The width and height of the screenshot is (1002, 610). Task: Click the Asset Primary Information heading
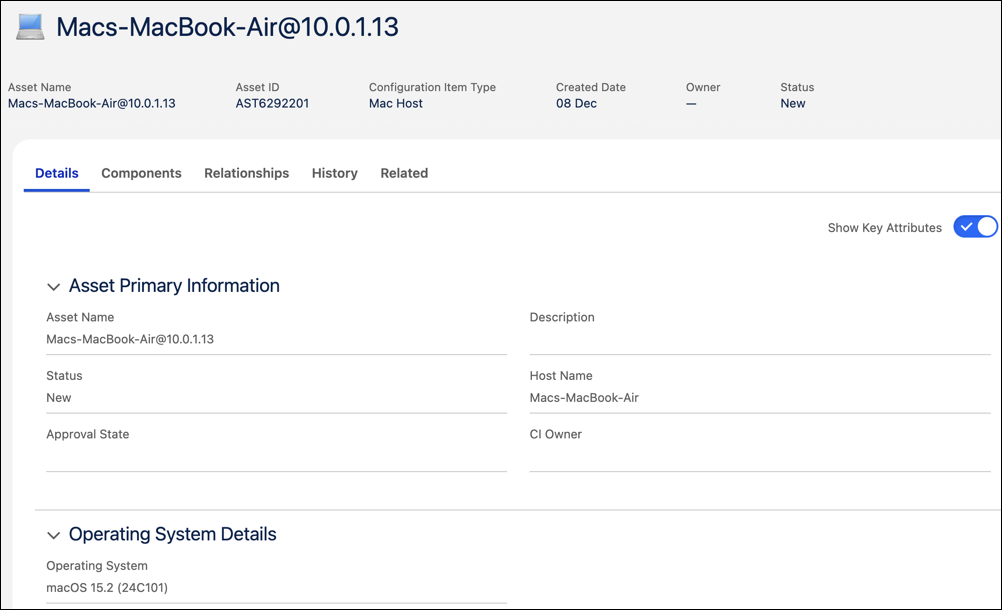pos(174,286)
